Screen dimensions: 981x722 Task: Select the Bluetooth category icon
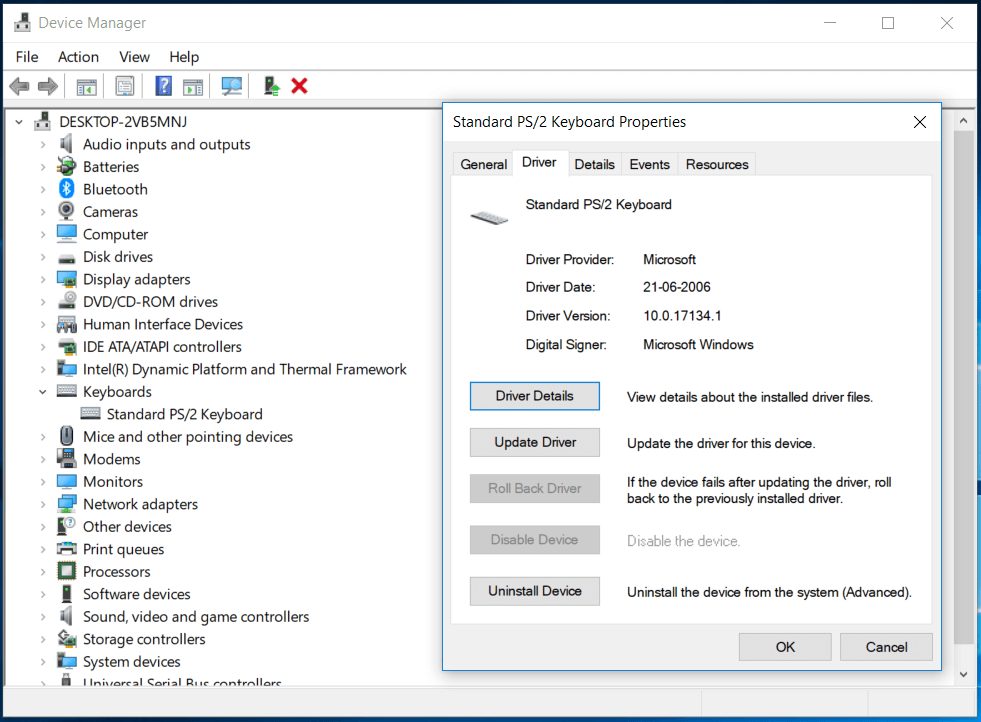click(x=66, y=189)
